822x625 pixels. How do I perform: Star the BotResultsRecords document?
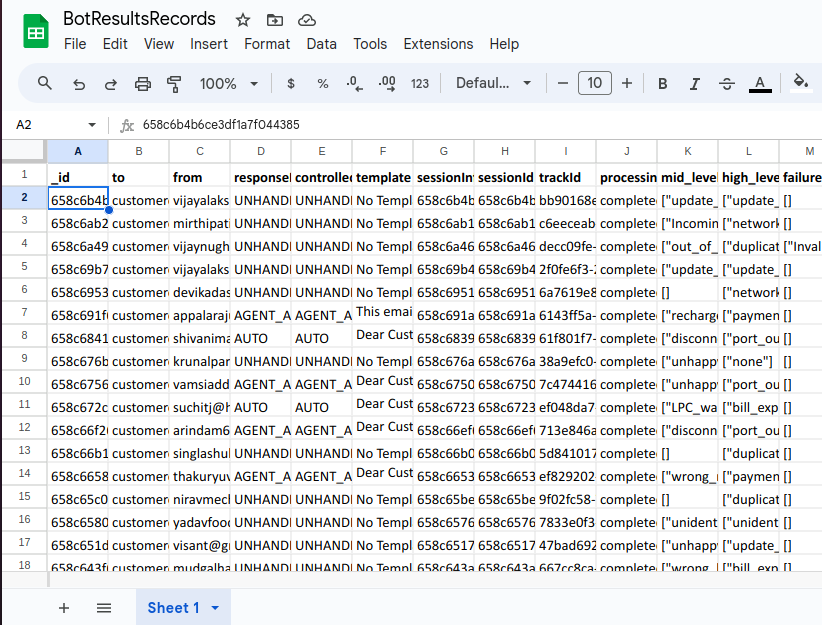coord(243,20)
